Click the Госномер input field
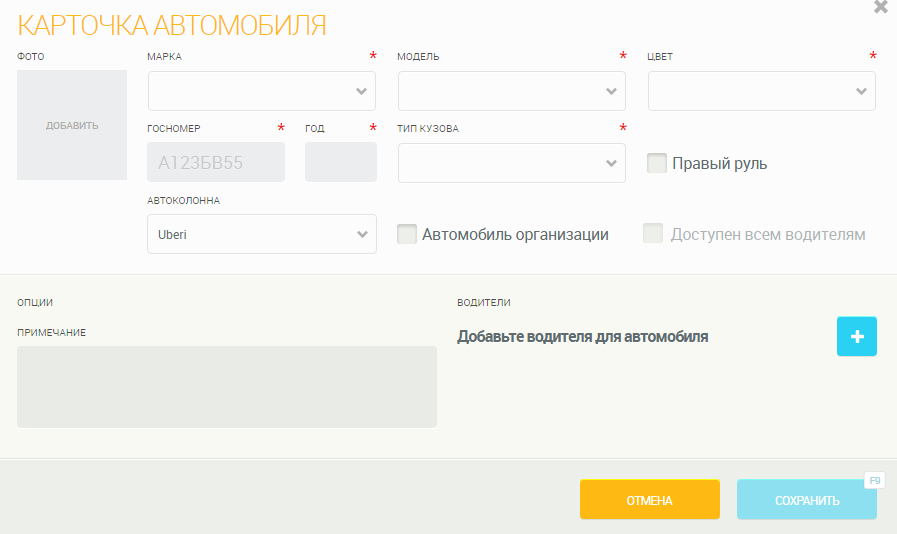Screen dimensions: 897x534 [x=215, y=162]
